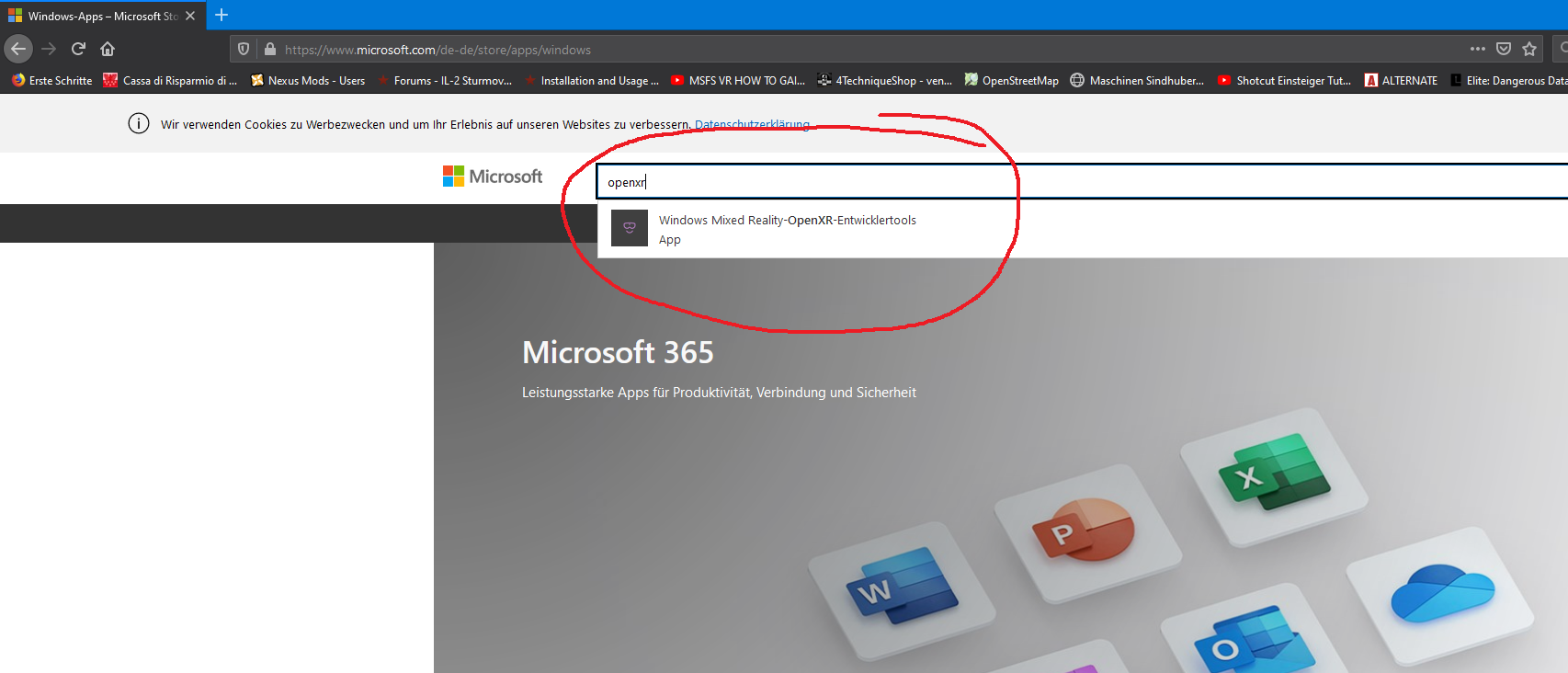This screenshot has width=1568, height=673.
Task: Open Datenschutzerklärung link
Action: tap(752, 124)
